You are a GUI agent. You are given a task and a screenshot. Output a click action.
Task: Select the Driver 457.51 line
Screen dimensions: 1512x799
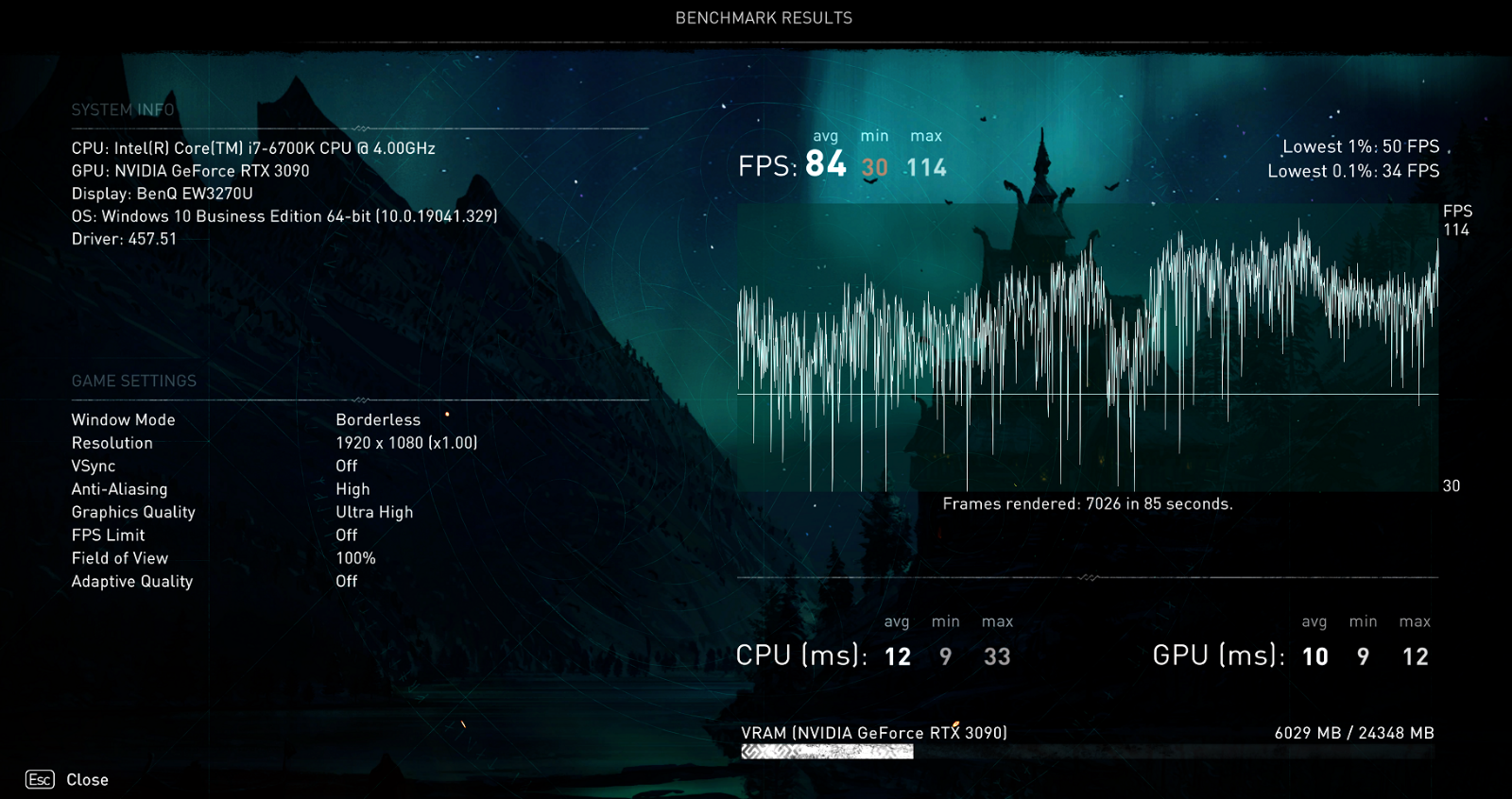tap(124, 239)
